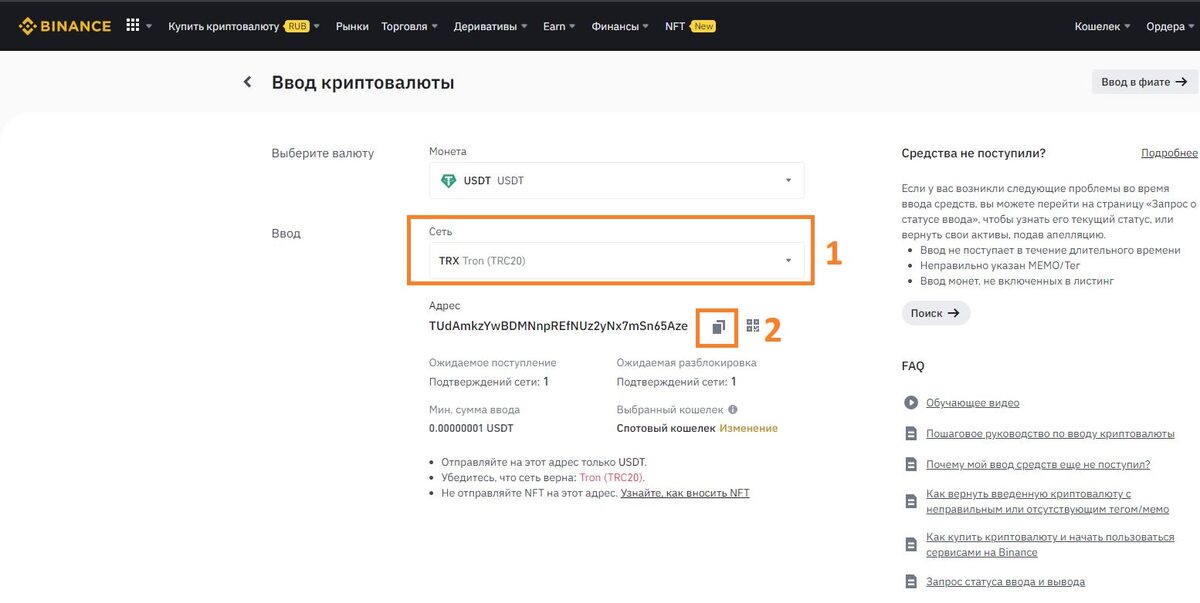The image size is (1200, 603).
Task: Click document icon beside Как купить криптовалюту
Action: pos(911,545)
